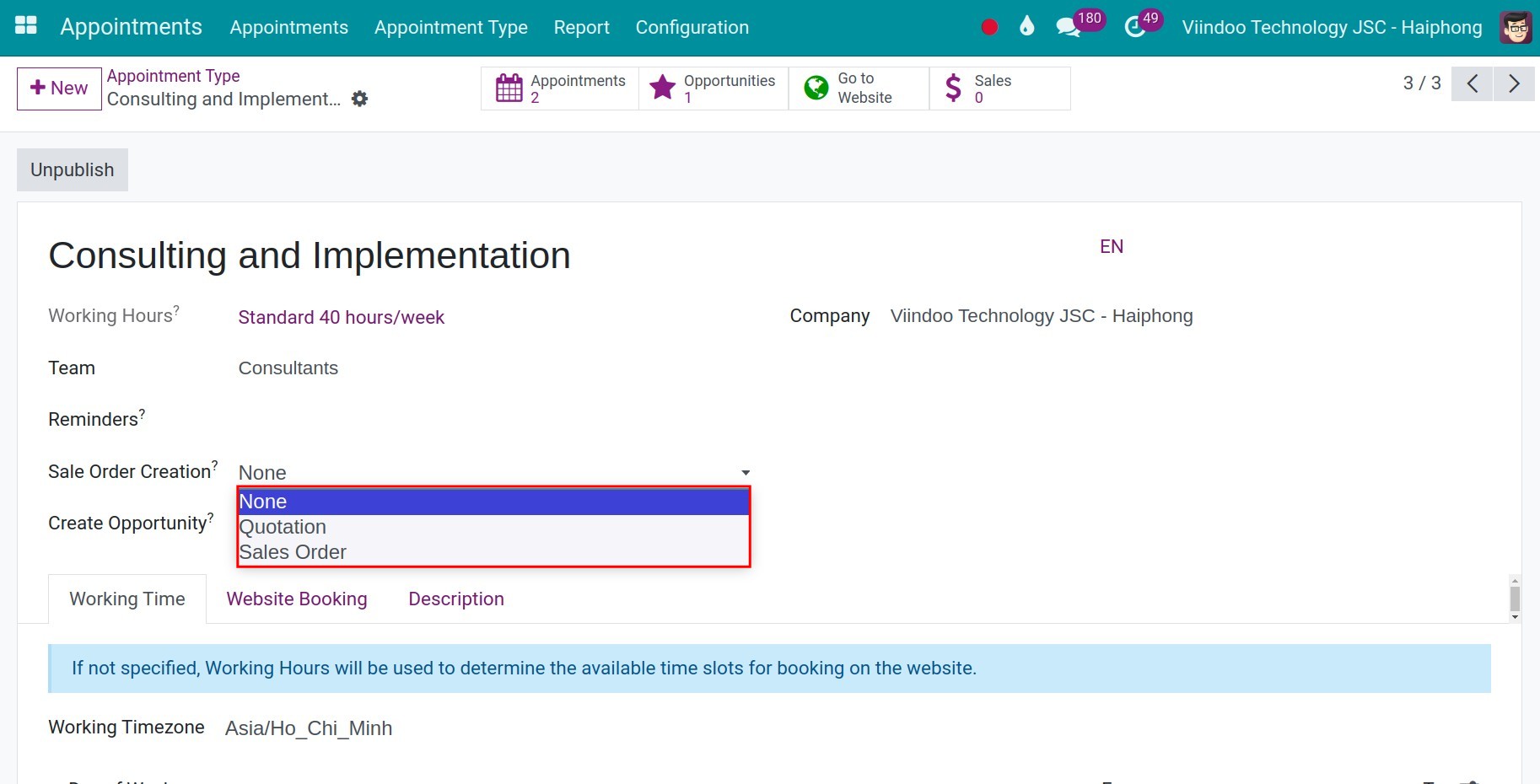Open the gear actions menu
The width and height of the screenshot is (1540, 784).
[x=359, y=99]
